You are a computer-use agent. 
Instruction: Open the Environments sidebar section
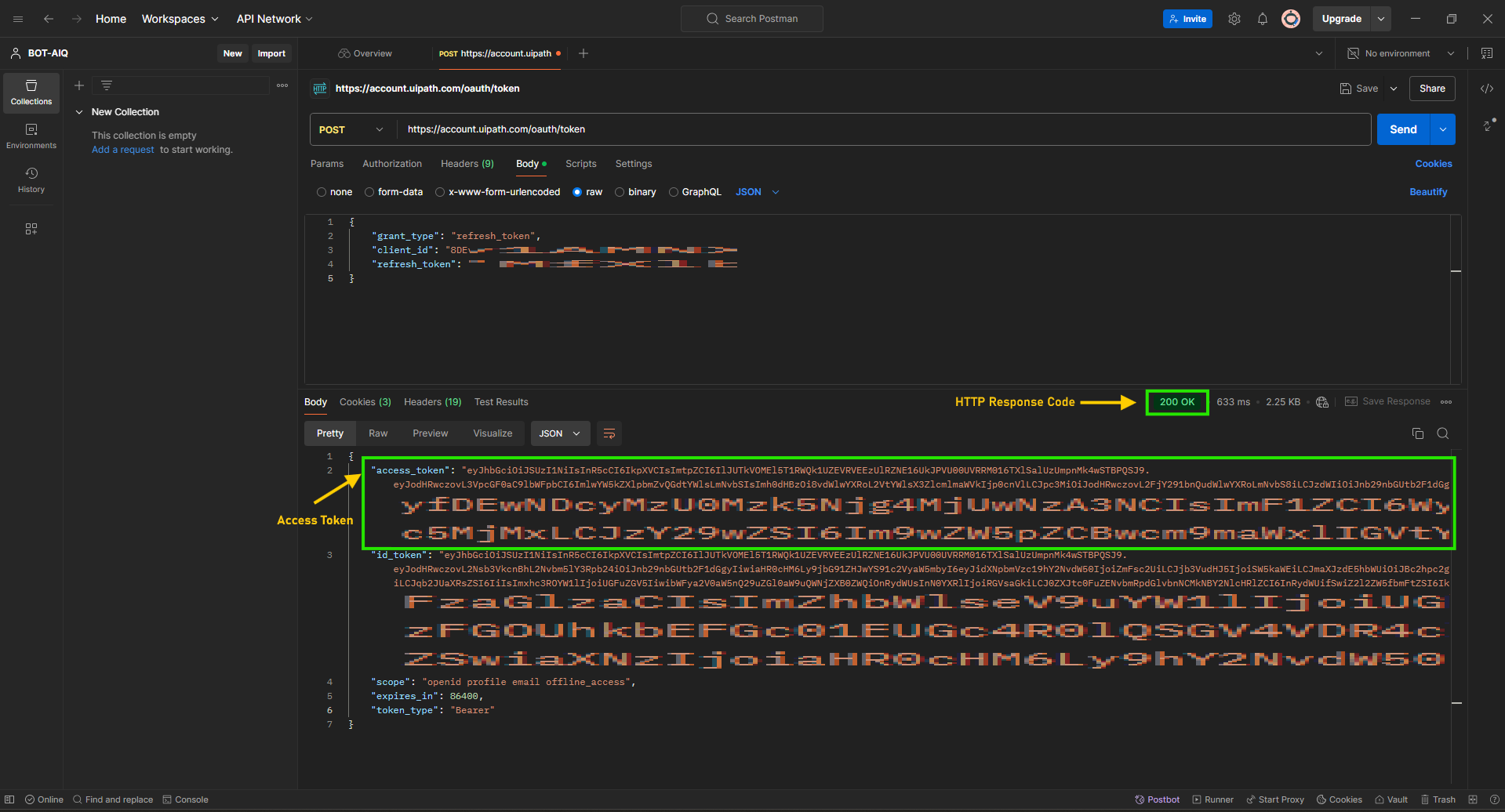coord(31,136)
